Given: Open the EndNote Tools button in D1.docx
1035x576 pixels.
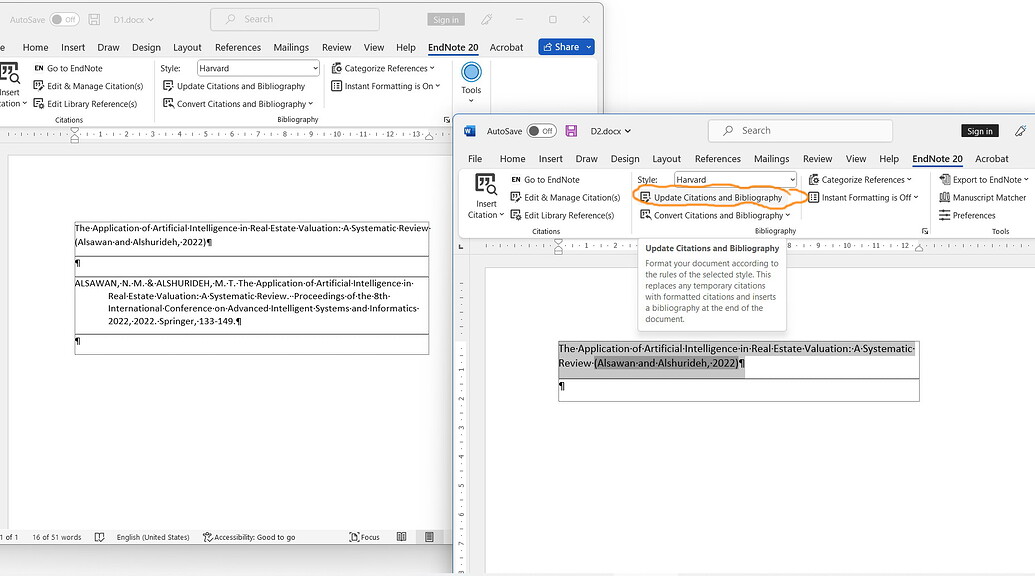Looking at the screenshot, I should 470,78.
